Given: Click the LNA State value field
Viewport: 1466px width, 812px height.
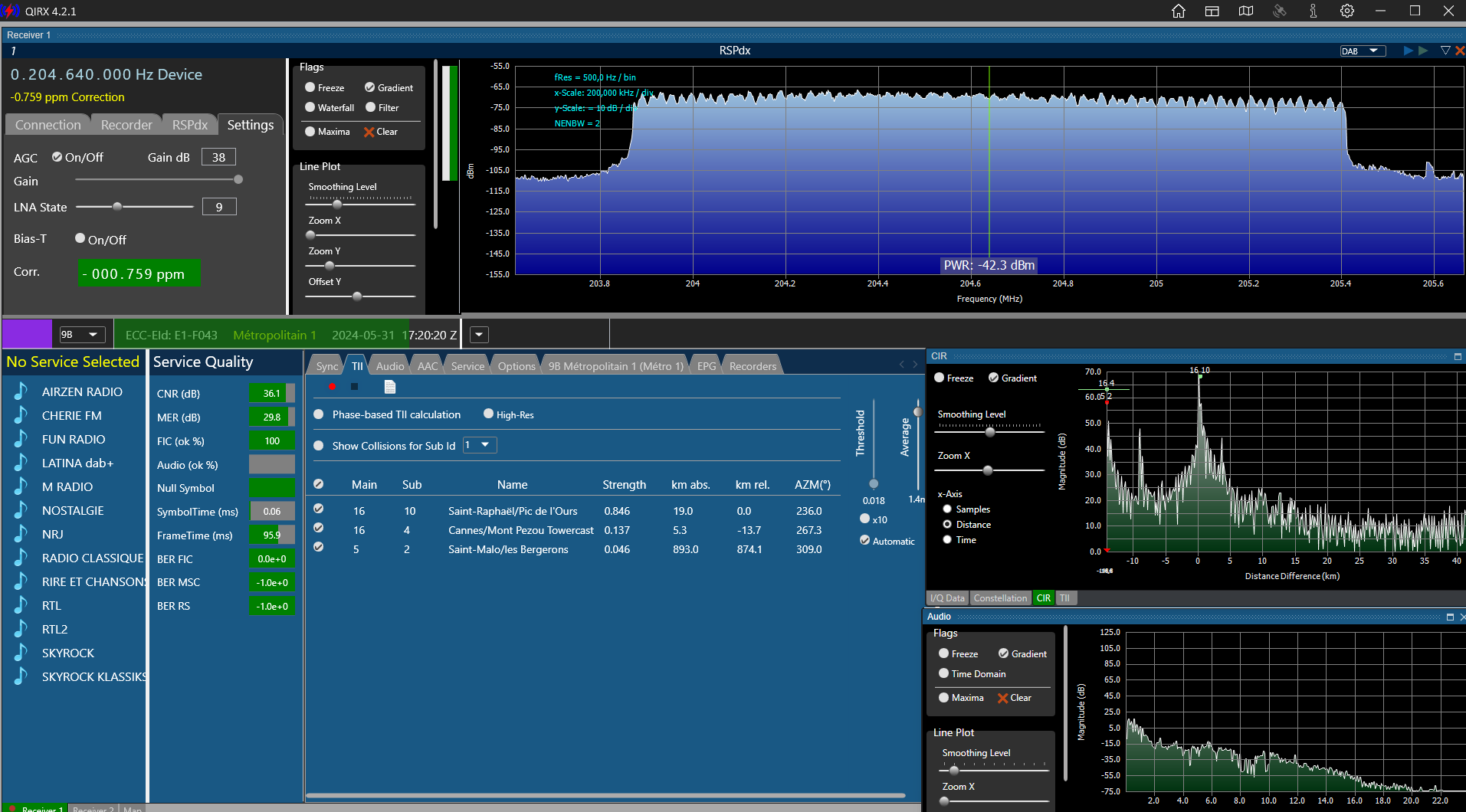Looking at the screenshot, I should (219, 207).
